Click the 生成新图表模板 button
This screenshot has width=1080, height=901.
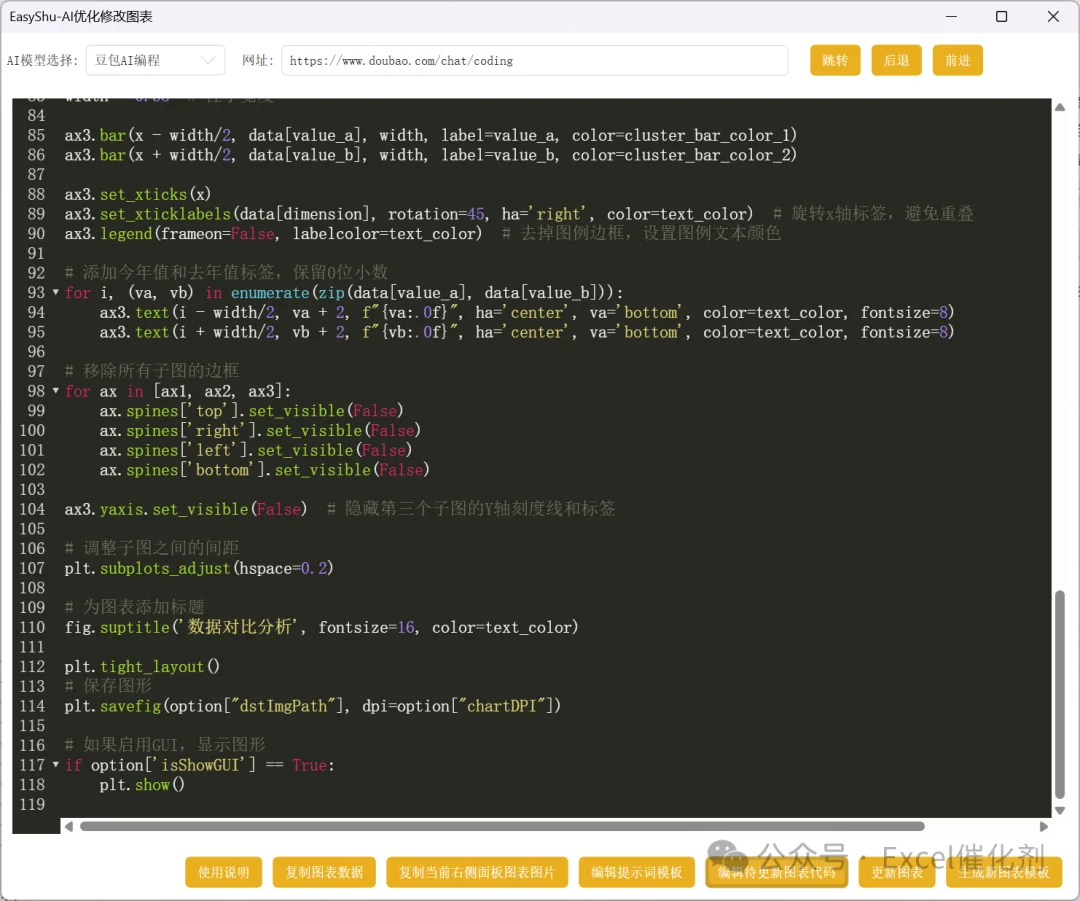1004,872
